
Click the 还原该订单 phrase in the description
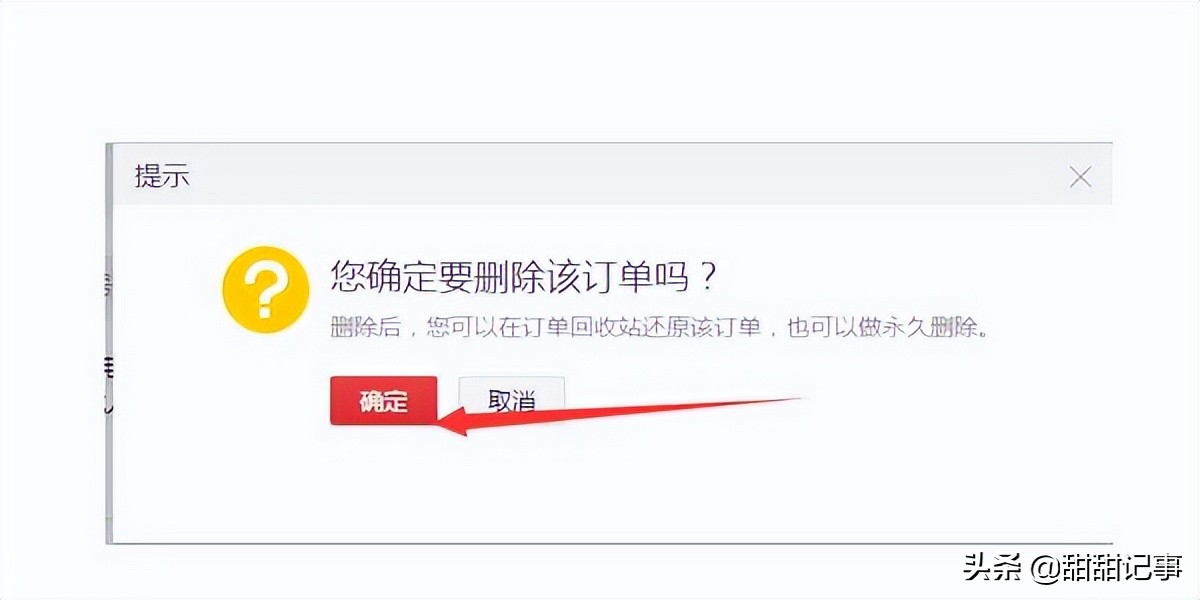699,328
